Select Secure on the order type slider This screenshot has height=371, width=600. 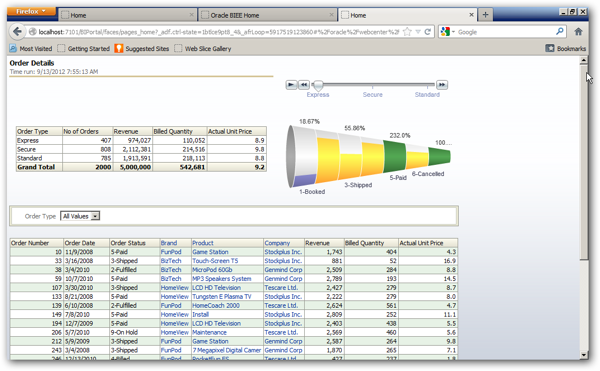(x=372, y=94)
